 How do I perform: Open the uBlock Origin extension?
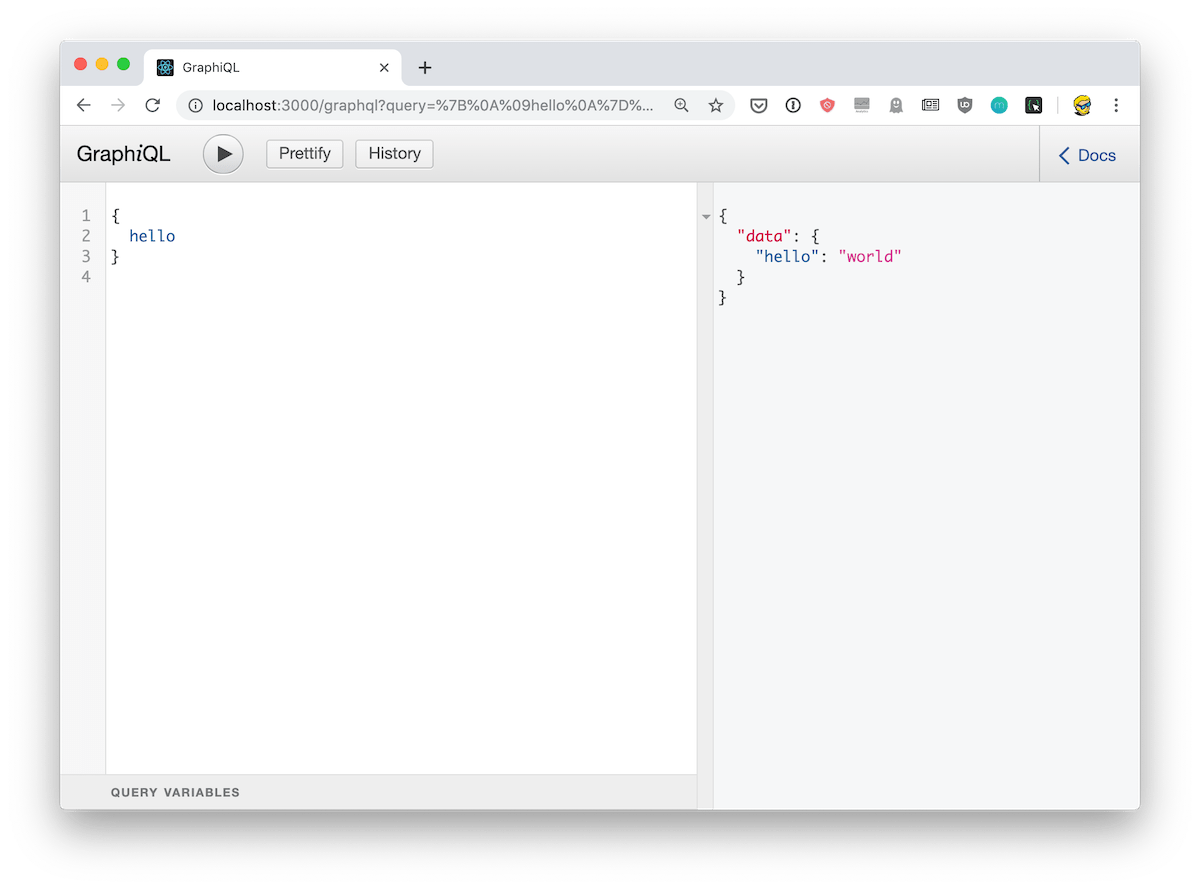pyautogui.click(x=965, y=105)
